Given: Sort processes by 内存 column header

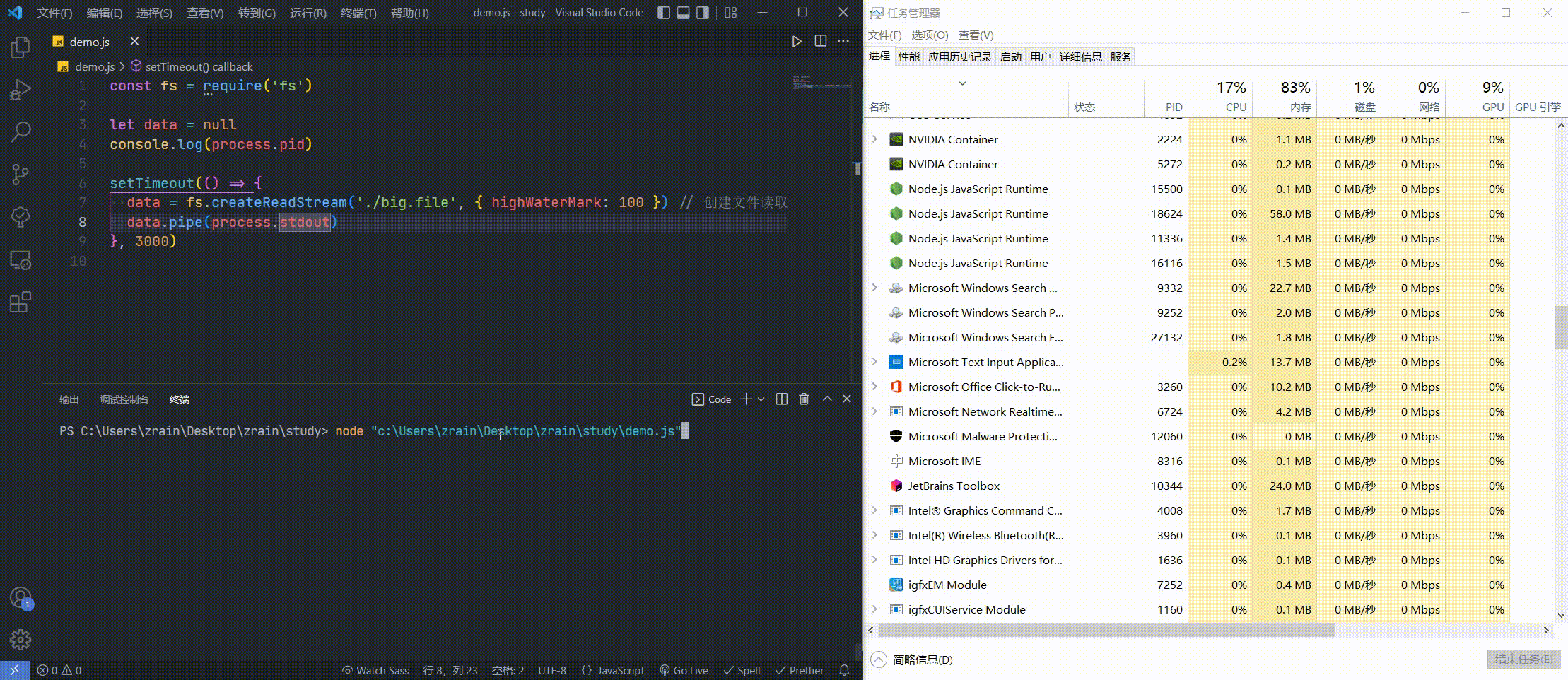Looking at the screenshot, I should click(x=1284, y=97).
